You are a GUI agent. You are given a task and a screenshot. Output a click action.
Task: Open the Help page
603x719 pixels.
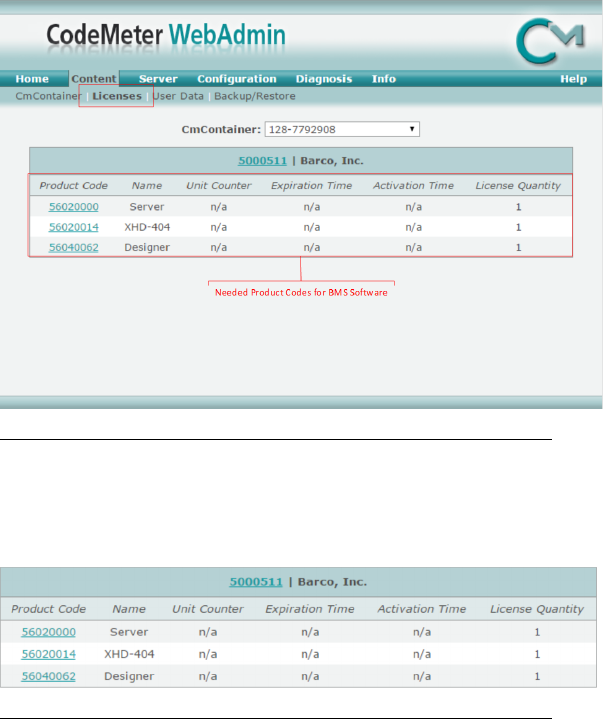[573, 79]
